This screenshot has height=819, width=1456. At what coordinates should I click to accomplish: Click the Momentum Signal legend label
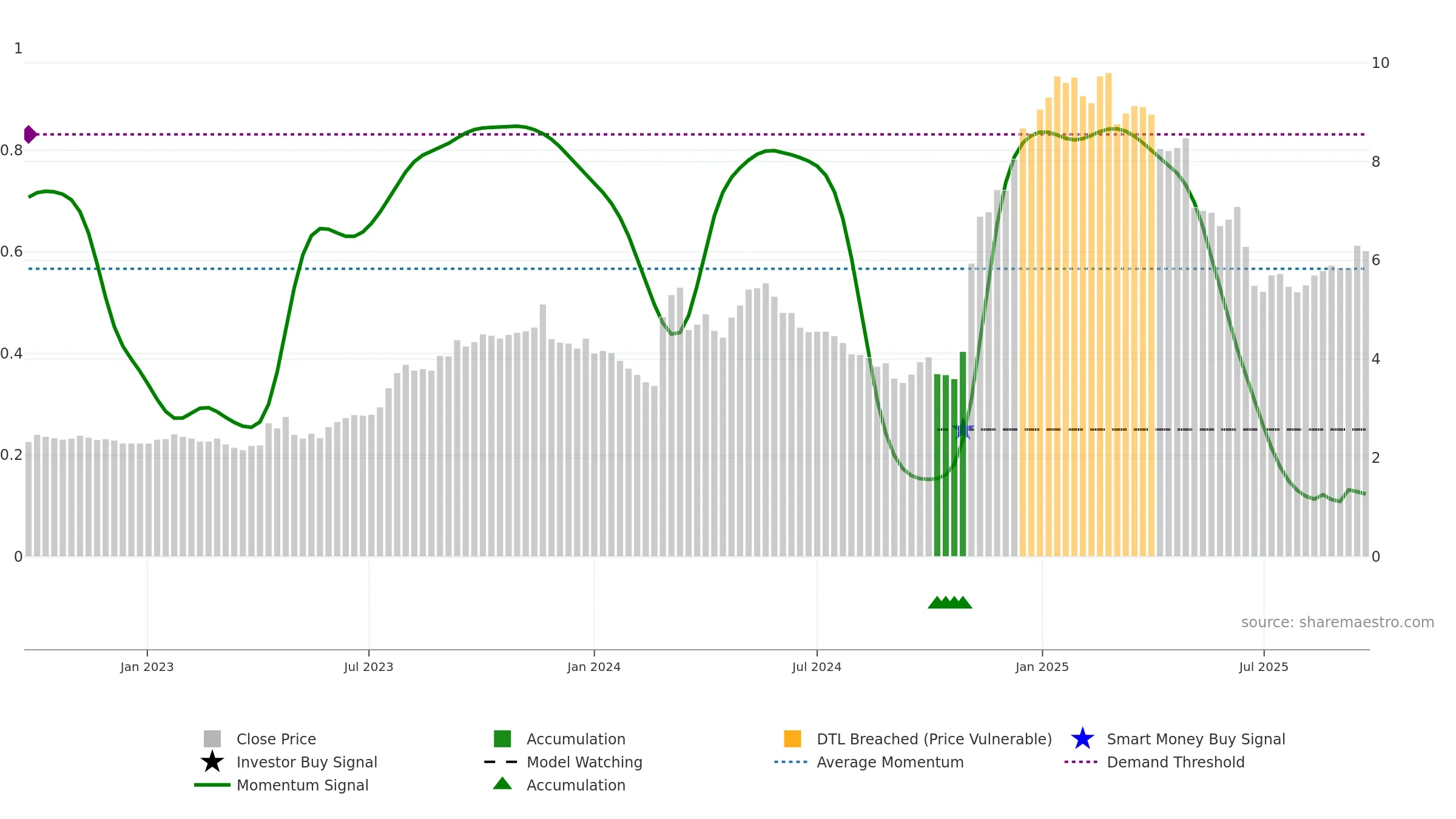(x=302, y=784)
